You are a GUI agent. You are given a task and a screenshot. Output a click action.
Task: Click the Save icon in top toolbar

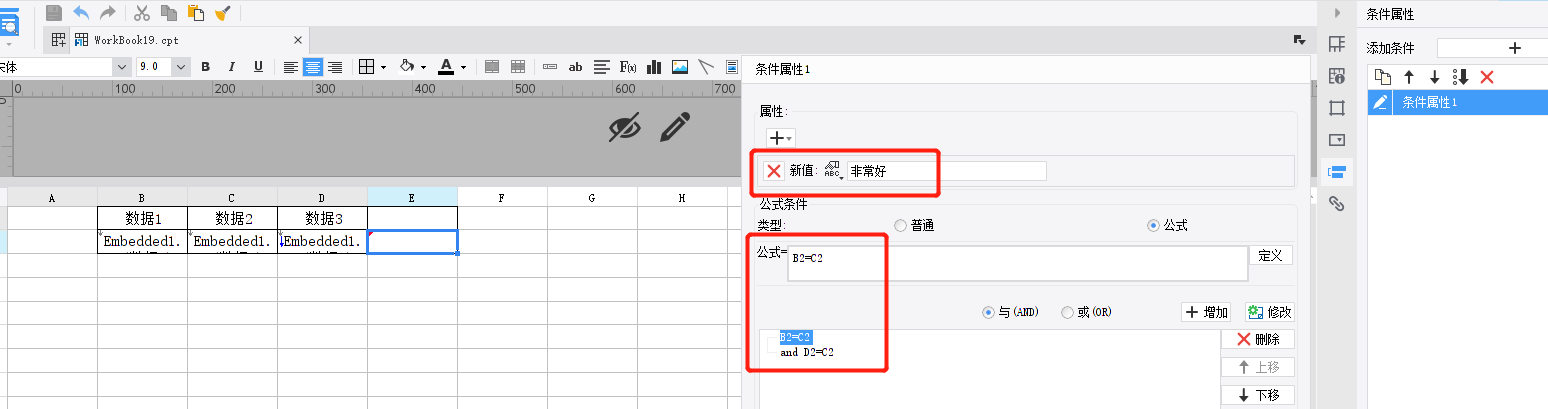[x=54, y=13]
